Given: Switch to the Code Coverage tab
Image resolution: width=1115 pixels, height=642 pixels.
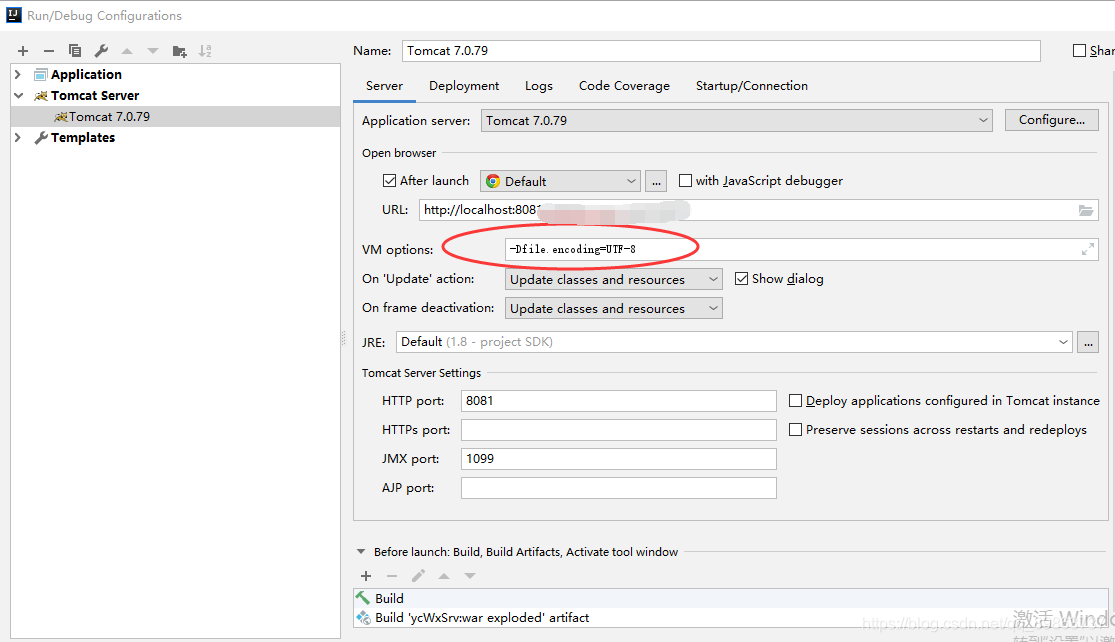Looking at the screenshot, I should click(624, 86).
